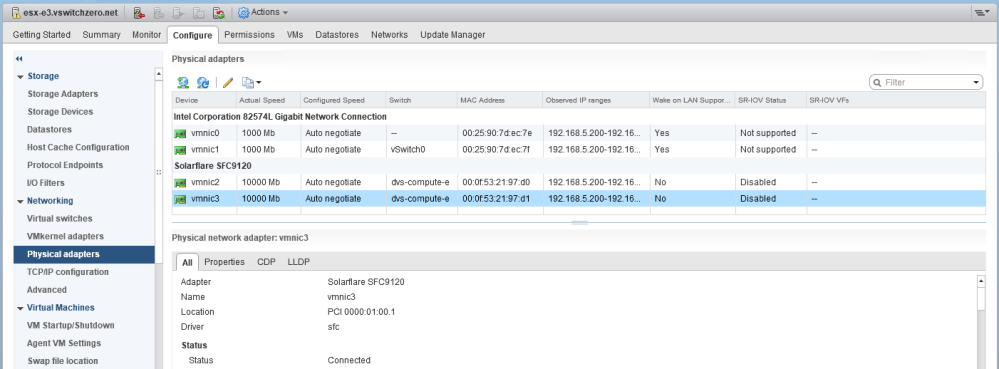Sort by the Actual Speed column header
999x369 pixels.
point(268,101)
